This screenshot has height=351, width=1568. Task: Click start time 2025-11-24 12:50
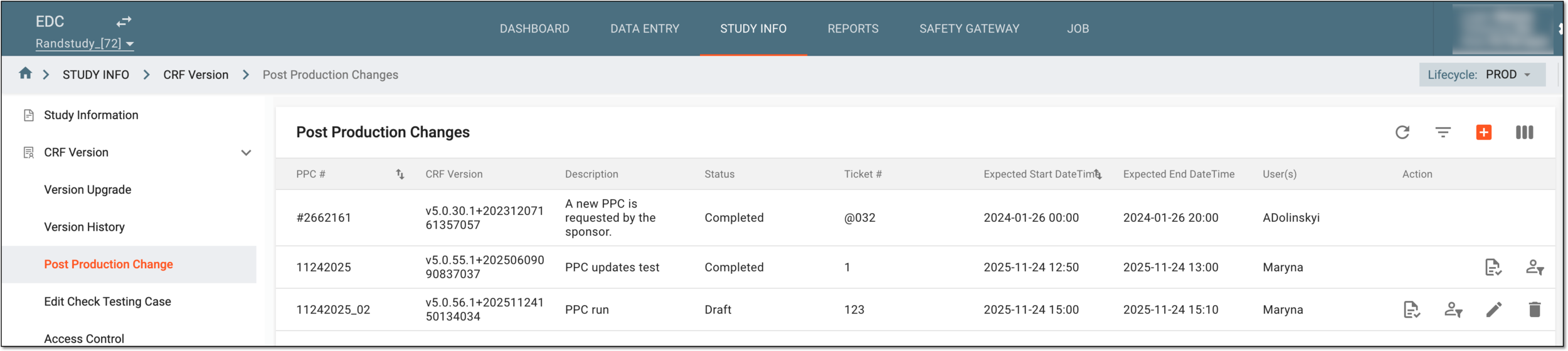pyautogui.click(x=1031, y=268)
